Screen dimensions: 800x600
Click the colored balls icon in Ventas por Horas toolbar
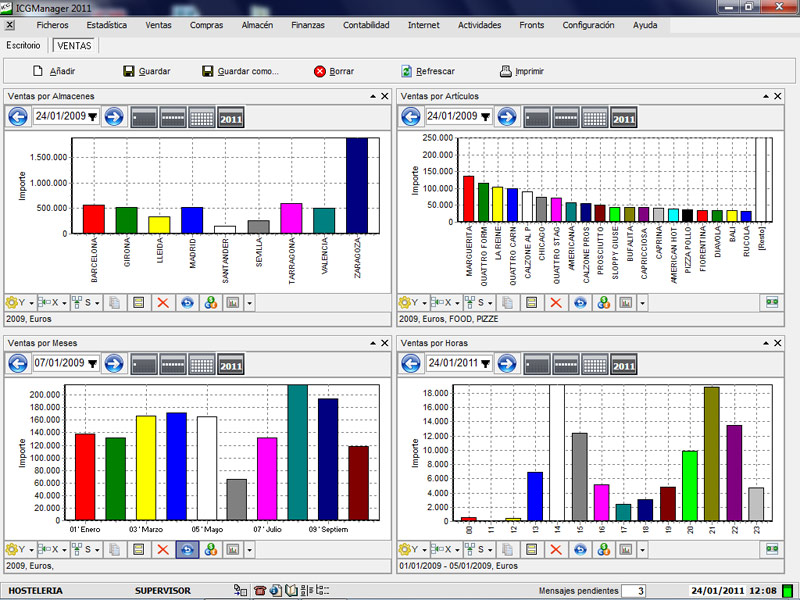pos(602,549)
